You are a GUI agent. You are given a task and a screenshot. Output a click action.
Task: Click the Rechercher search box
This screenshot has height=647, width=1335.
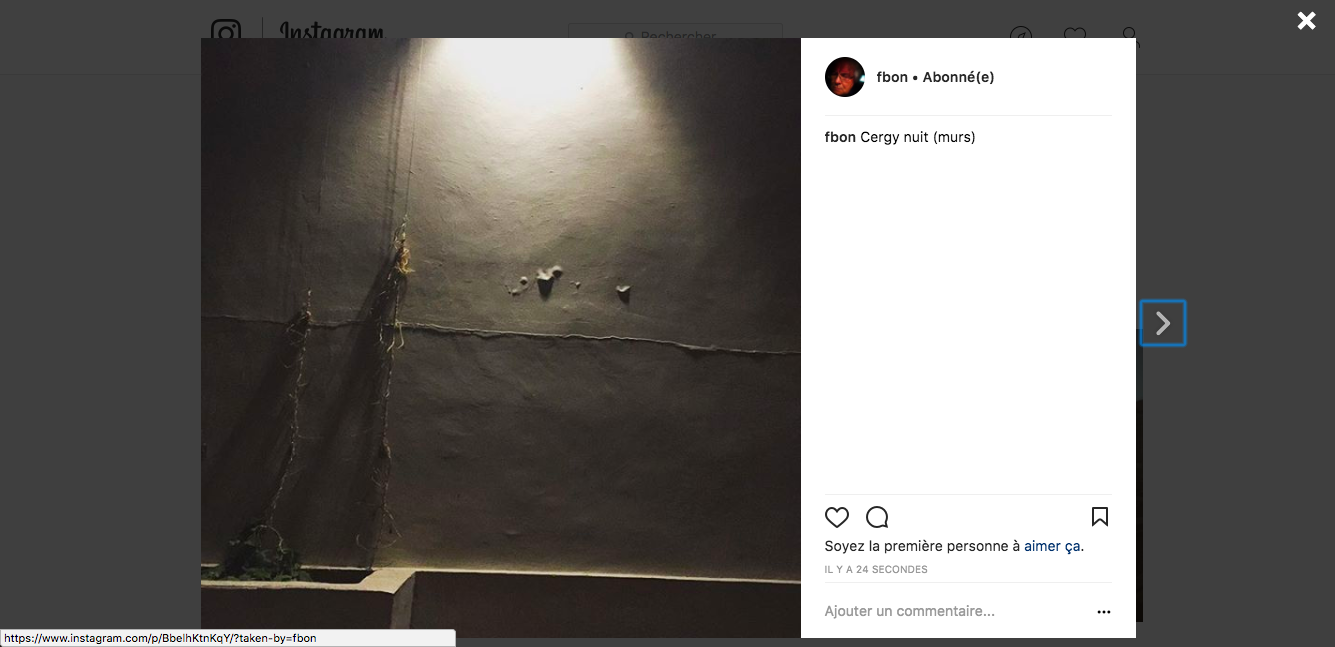point(675,31)
